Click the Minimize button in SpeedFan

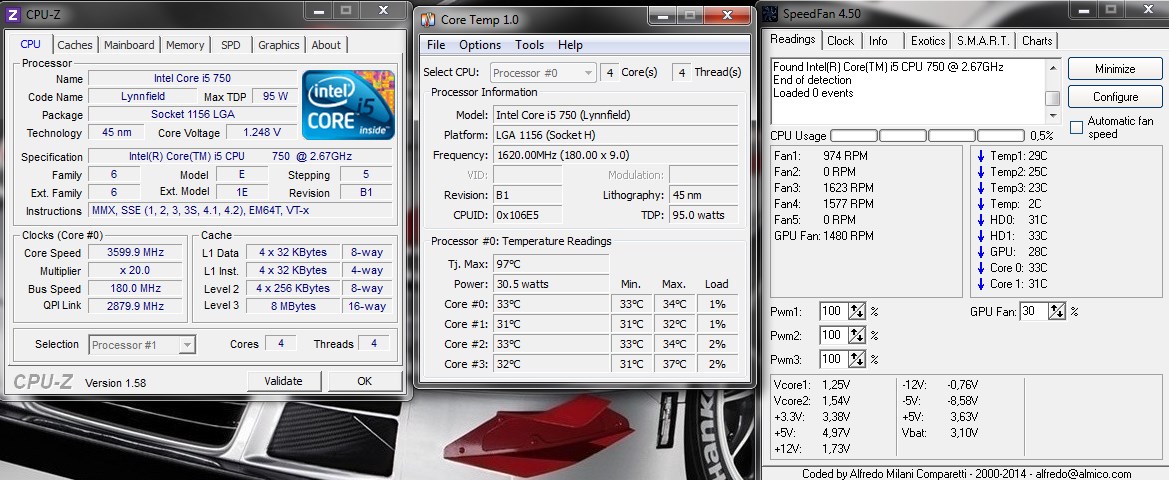click(x=1115, y=69)
